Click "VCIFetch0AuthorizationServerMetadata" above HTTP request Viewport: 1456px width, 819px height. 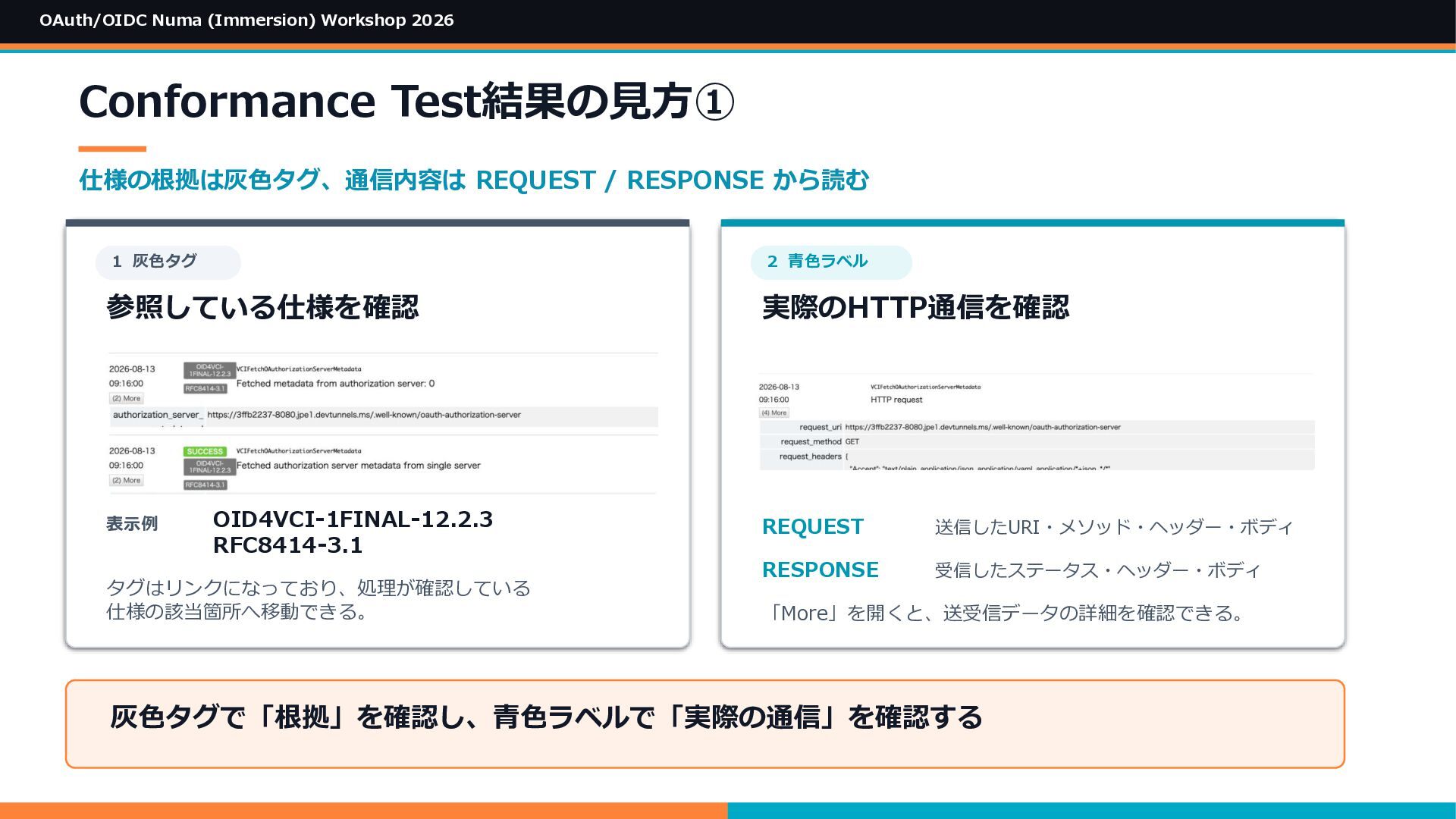[925, 387]
